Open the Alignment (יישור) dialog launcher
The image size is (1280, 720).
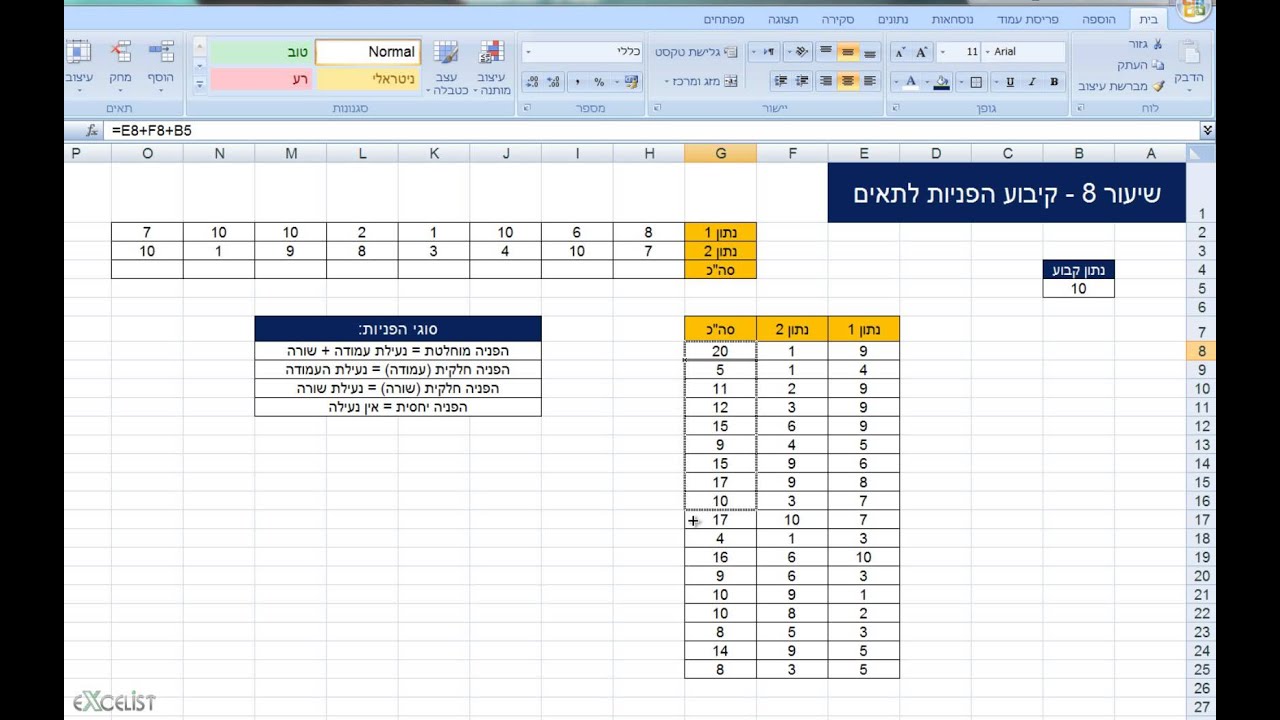[655, 107]
